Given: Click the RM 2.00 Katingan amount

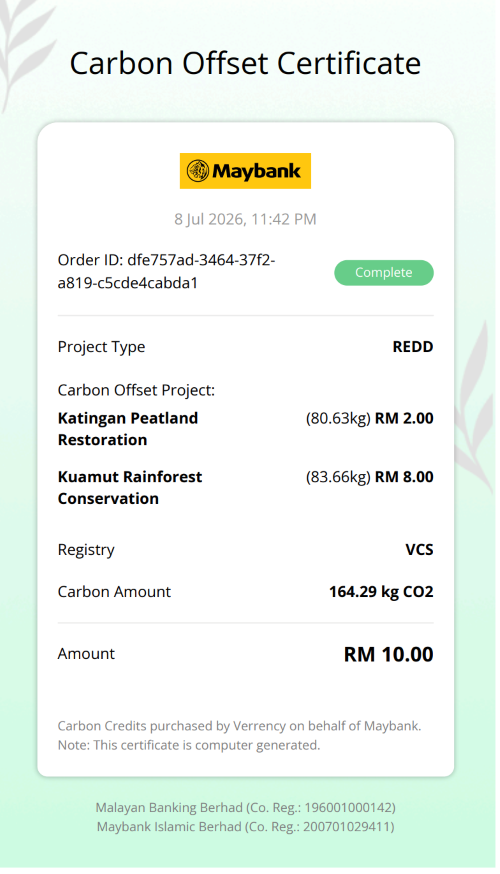Looking at the screenshot, I should click(404, 418).
